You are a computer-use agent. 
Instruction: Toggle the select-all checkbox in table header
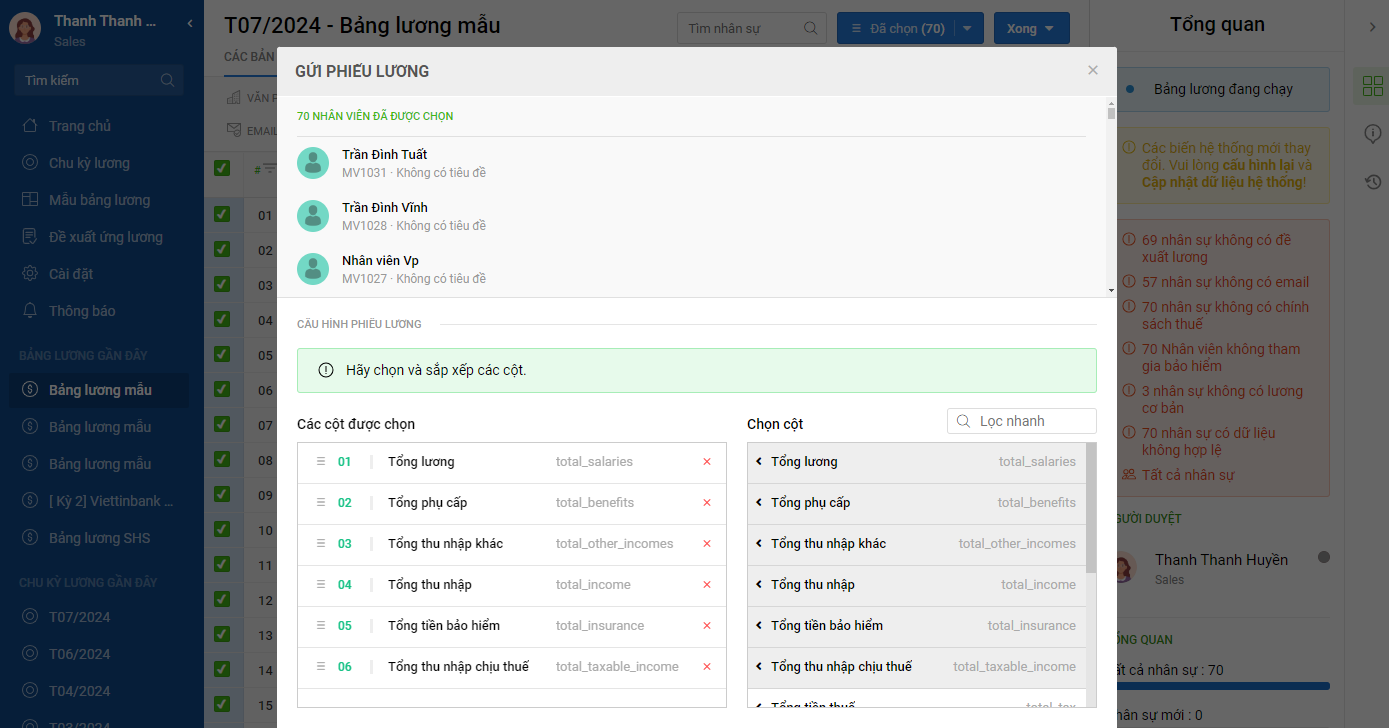pyautogui.click(x=222, y=168)
